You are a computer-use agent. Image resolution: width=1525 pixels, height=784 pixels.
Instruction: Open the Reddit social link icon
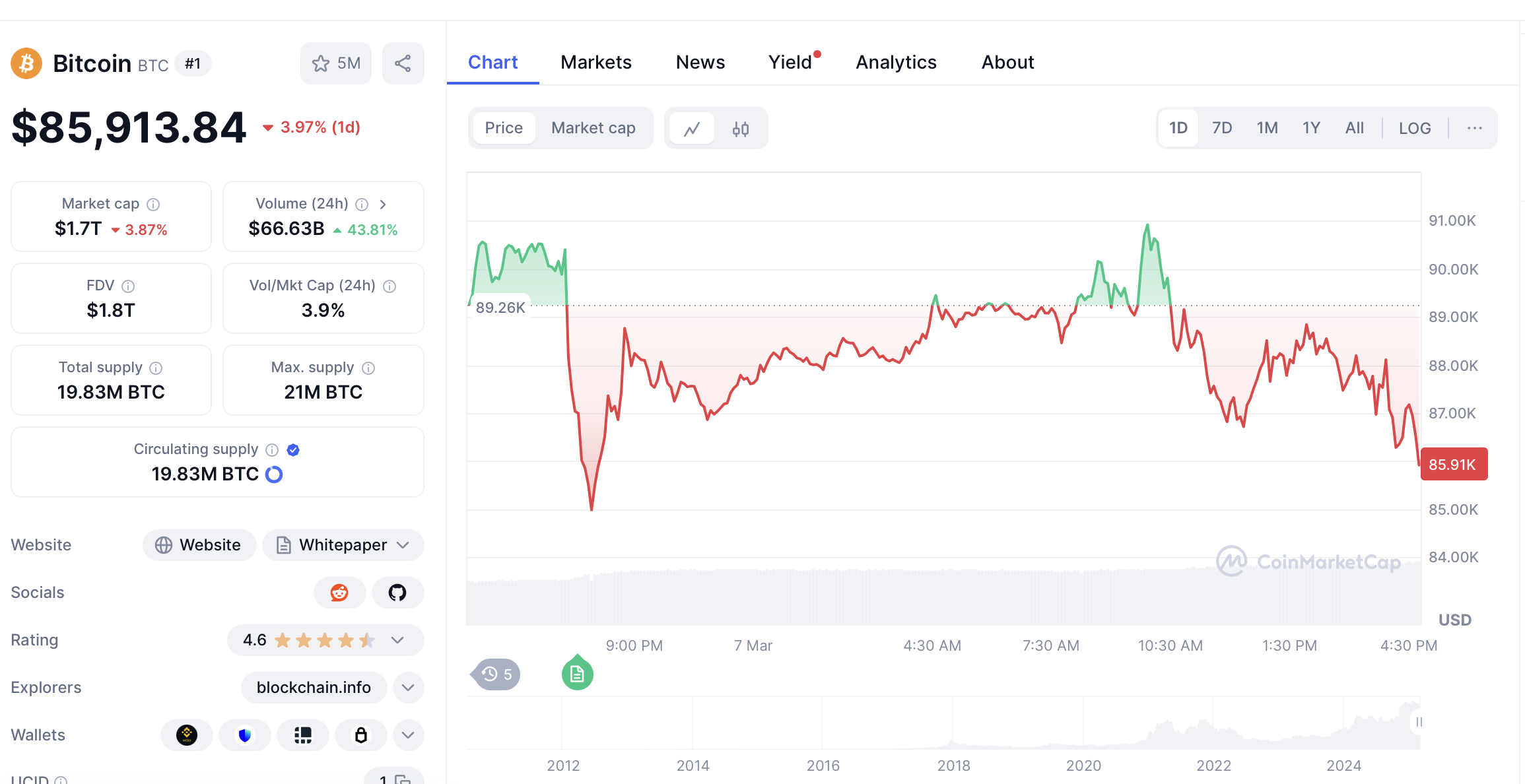(339, 593)
